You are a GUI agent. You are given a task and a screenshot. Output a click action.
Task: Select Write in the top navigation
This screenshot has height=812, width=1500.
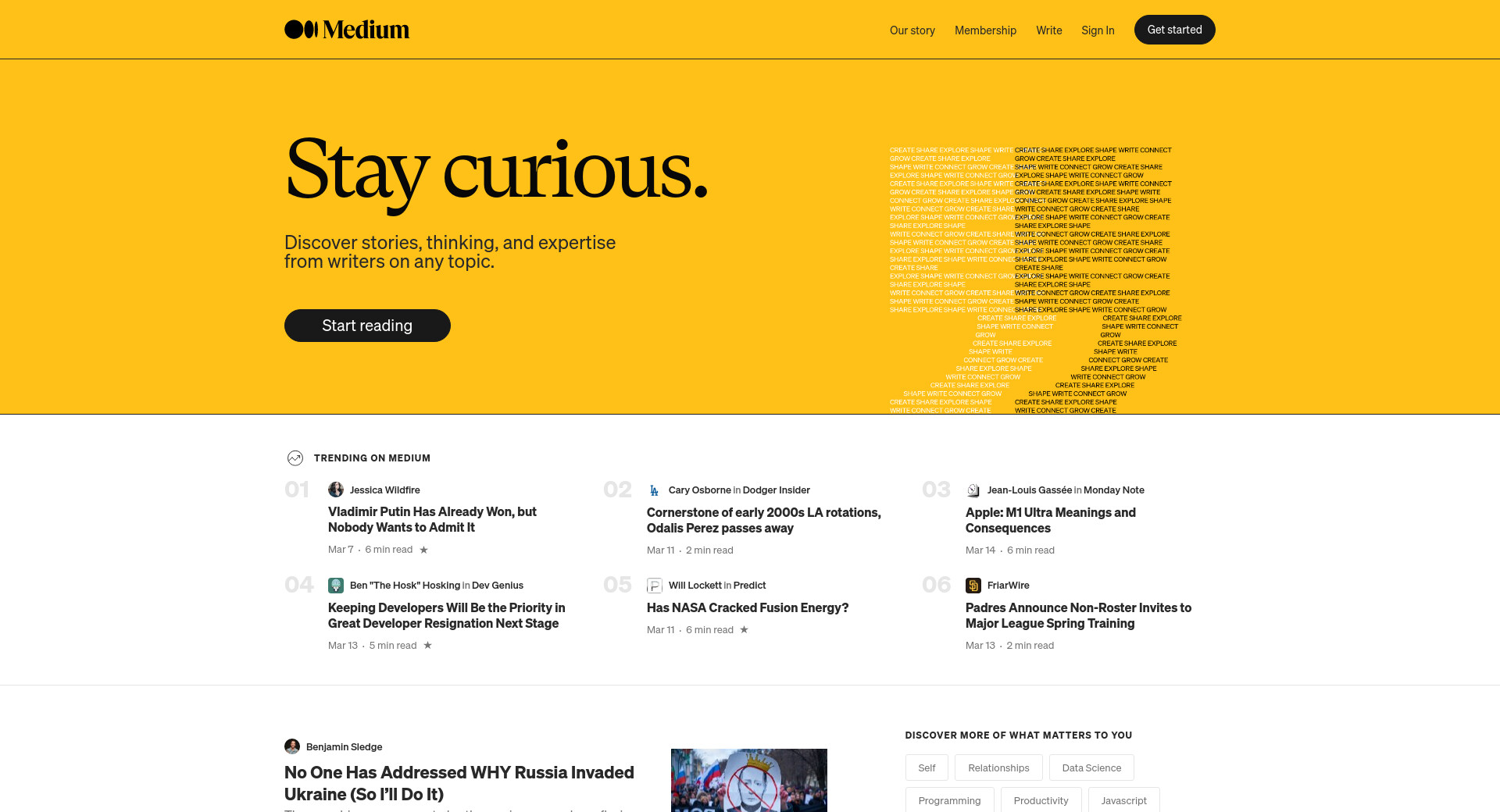pyautogui.click(x=1049, y=30)
